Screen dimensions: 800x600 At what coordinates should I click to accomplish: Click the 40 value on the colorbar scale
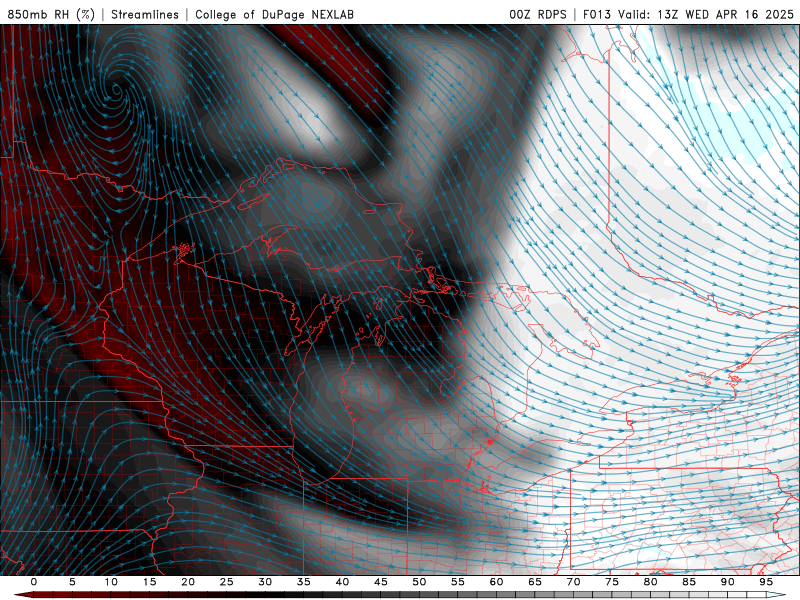342,582
